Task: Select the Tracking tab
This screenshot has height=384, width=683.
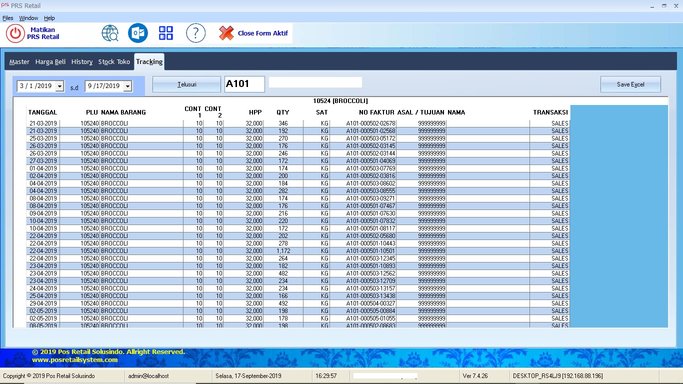Action: pos(149,62)
